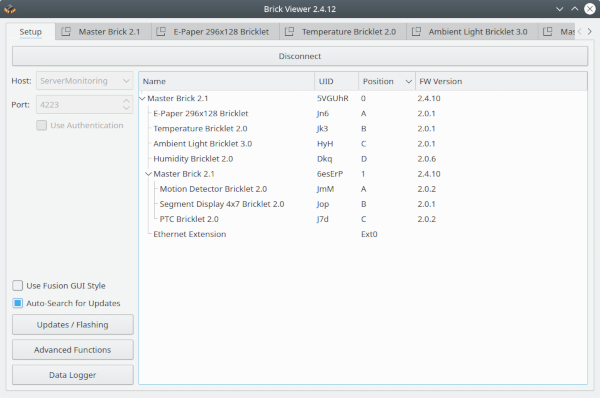Click the UID 6esErP cell
The height and width of the screenshot is (398, 600).
(330, 174)
